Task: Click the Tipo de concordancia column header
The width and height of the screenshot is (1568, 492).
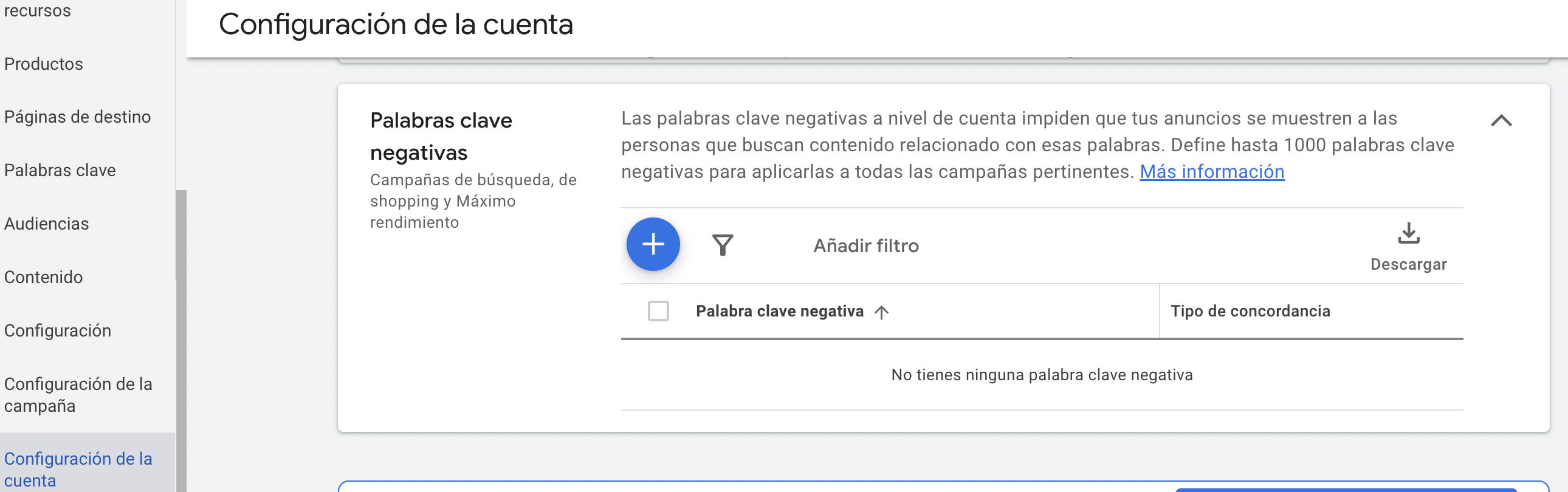Action: click(1250, 312)
